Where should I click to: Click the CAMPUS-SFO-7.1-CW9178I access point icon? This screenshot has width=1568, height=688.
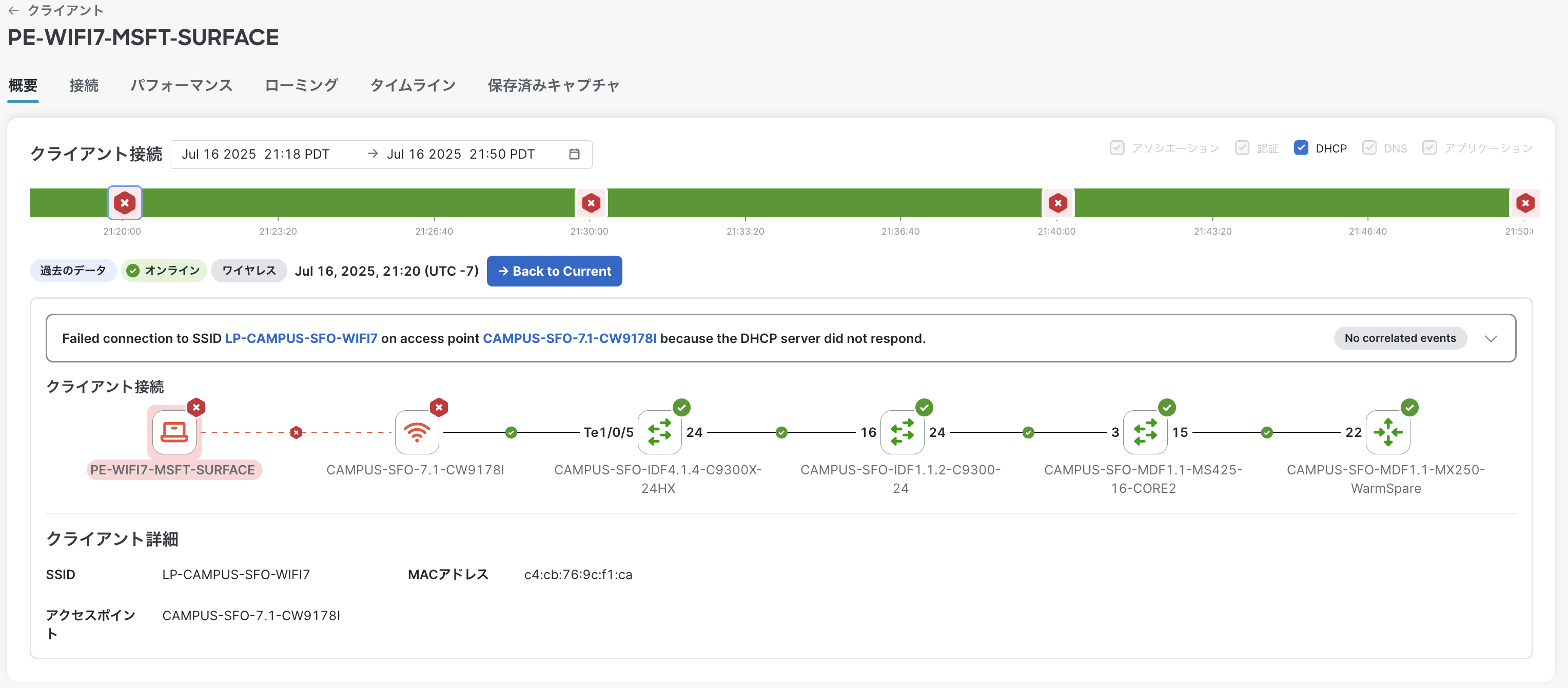tap(416, 432)
